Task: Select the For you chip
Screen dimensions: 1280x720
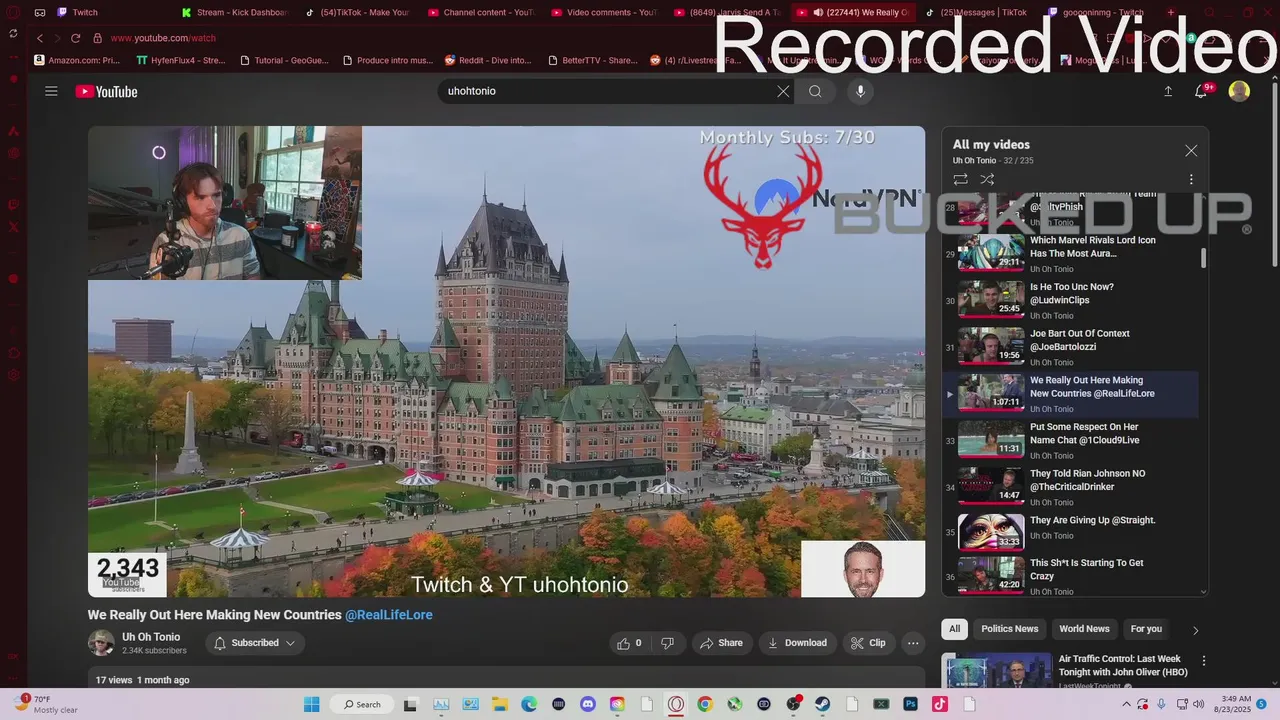Action: (x=1146, y=629)
